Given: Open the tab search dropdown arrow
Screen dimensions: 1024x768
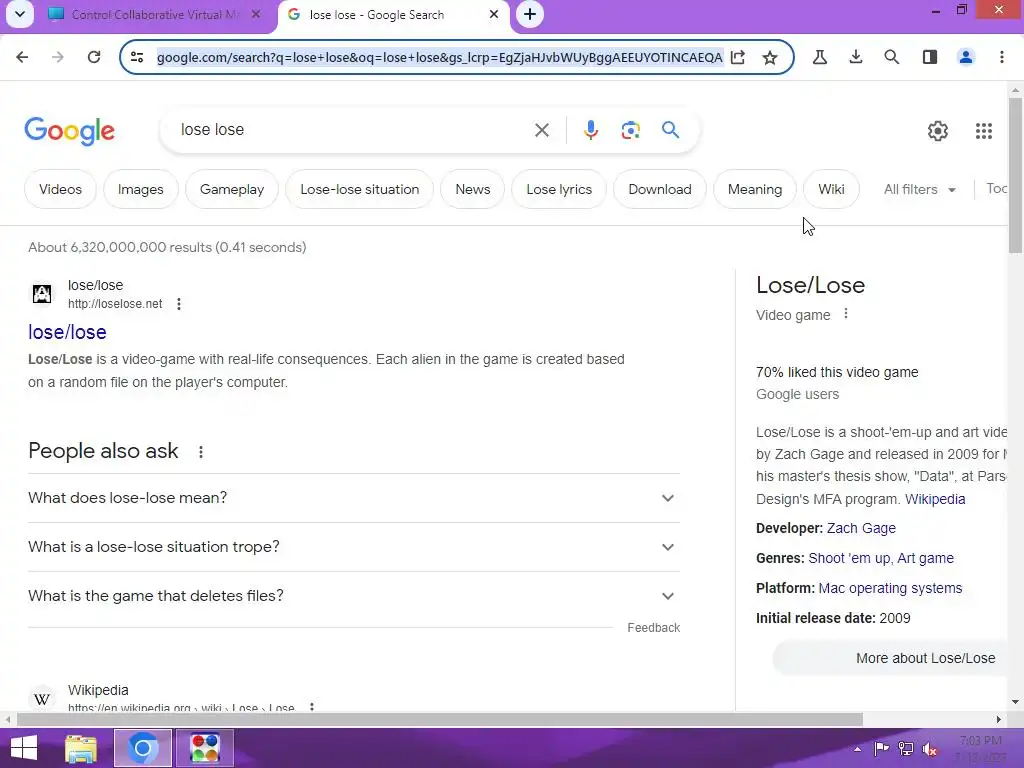Looking at the screenshot, I should [x=20, y=14].
